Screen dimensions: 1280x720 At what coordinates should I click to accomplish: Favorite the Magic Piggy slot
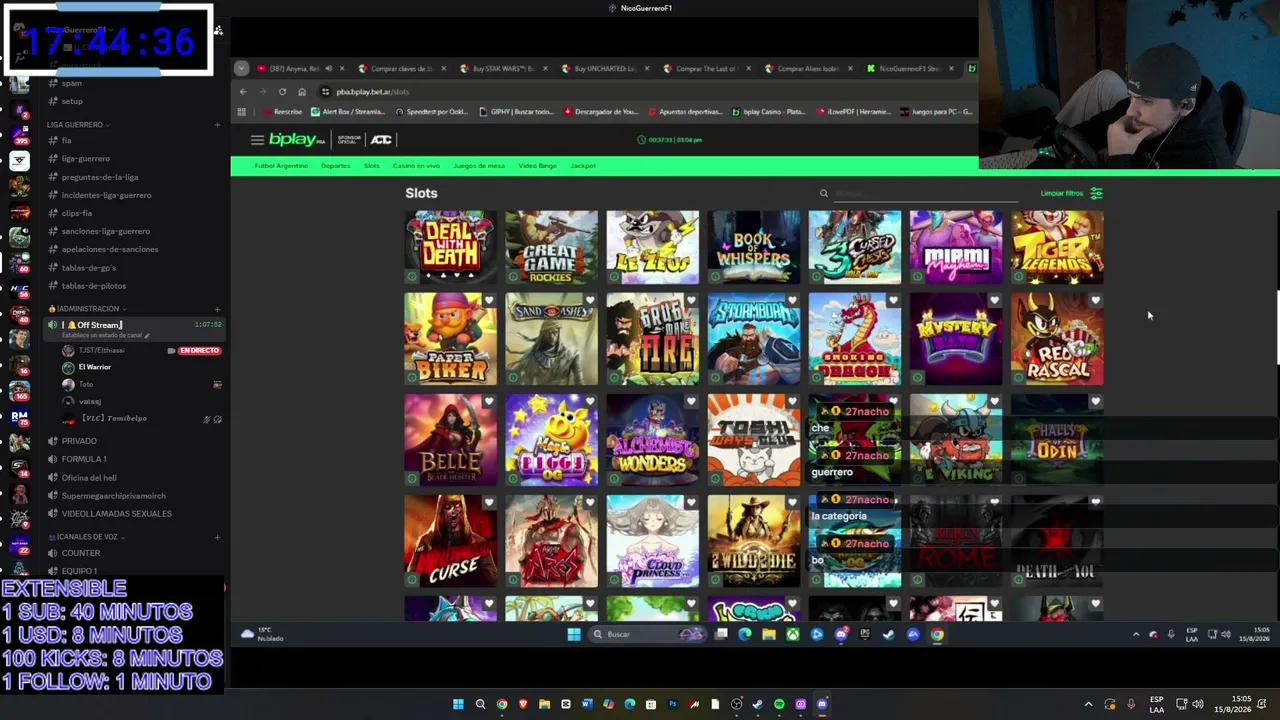pyautogui.click(x=590, y=401)
